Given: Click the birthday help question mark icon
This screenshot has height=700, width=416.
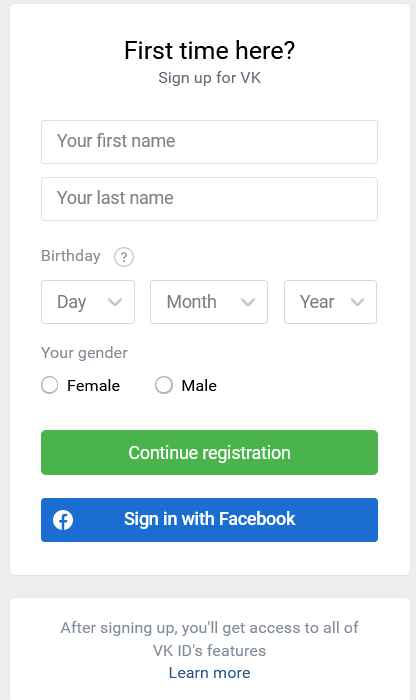Looking at the screenshot, I should [124, 257].
